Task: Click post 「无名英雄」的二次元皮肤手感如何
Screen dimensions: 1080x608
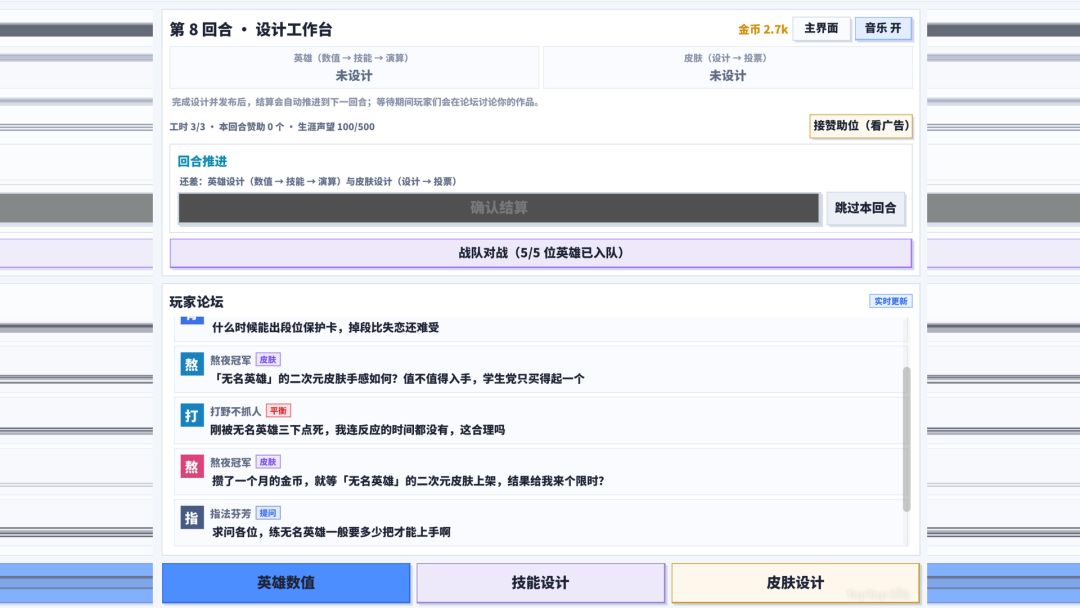Action: (x=399, y=379)
